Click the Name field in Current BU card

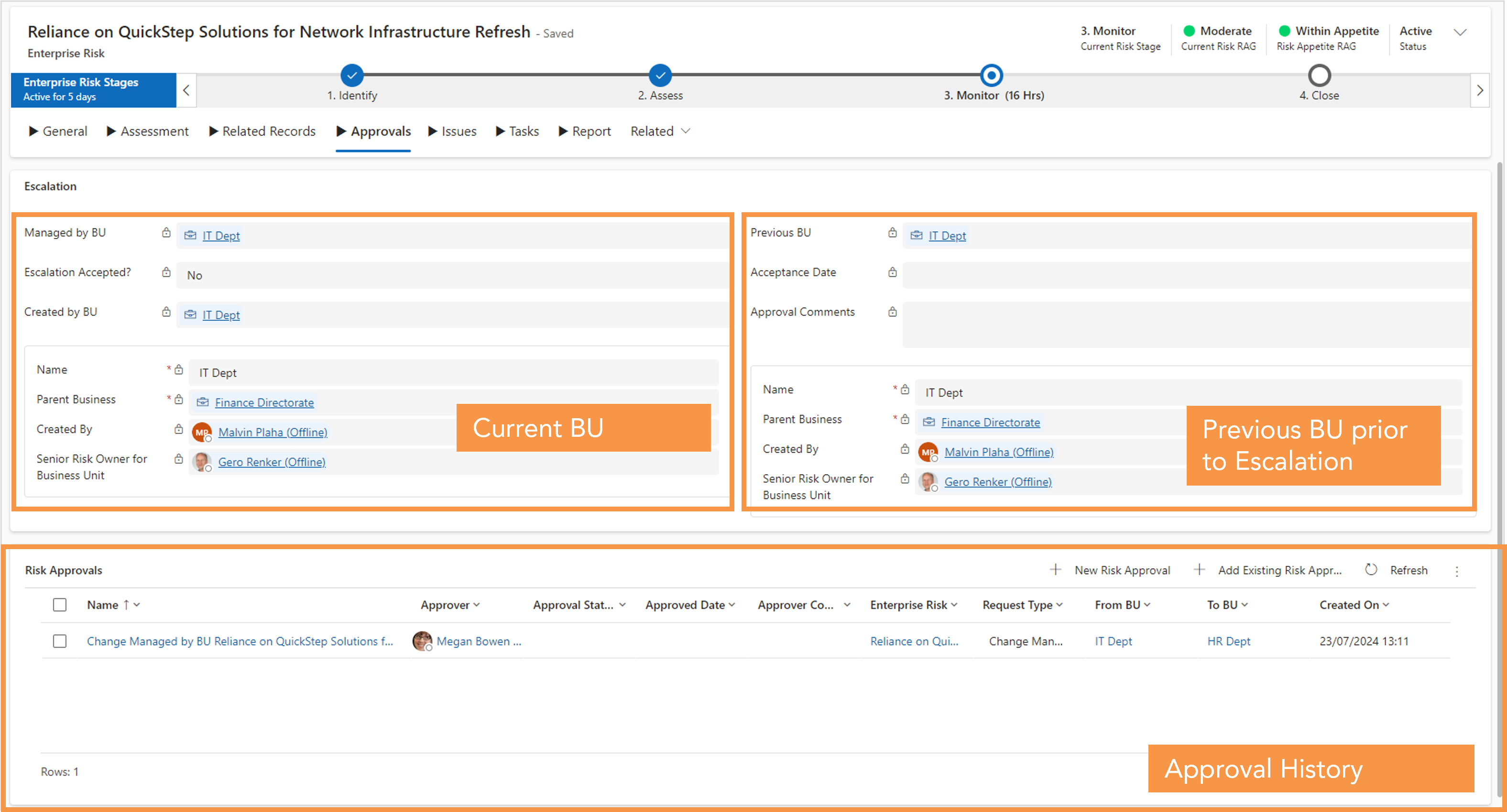tap(453, 372)
